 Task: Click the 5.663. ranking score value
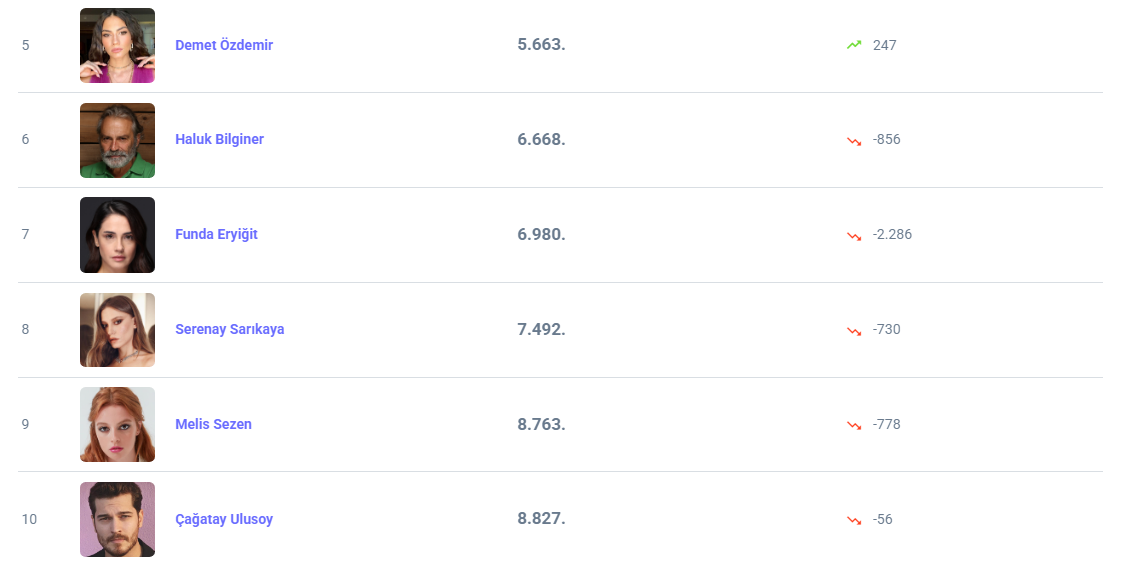541,45
